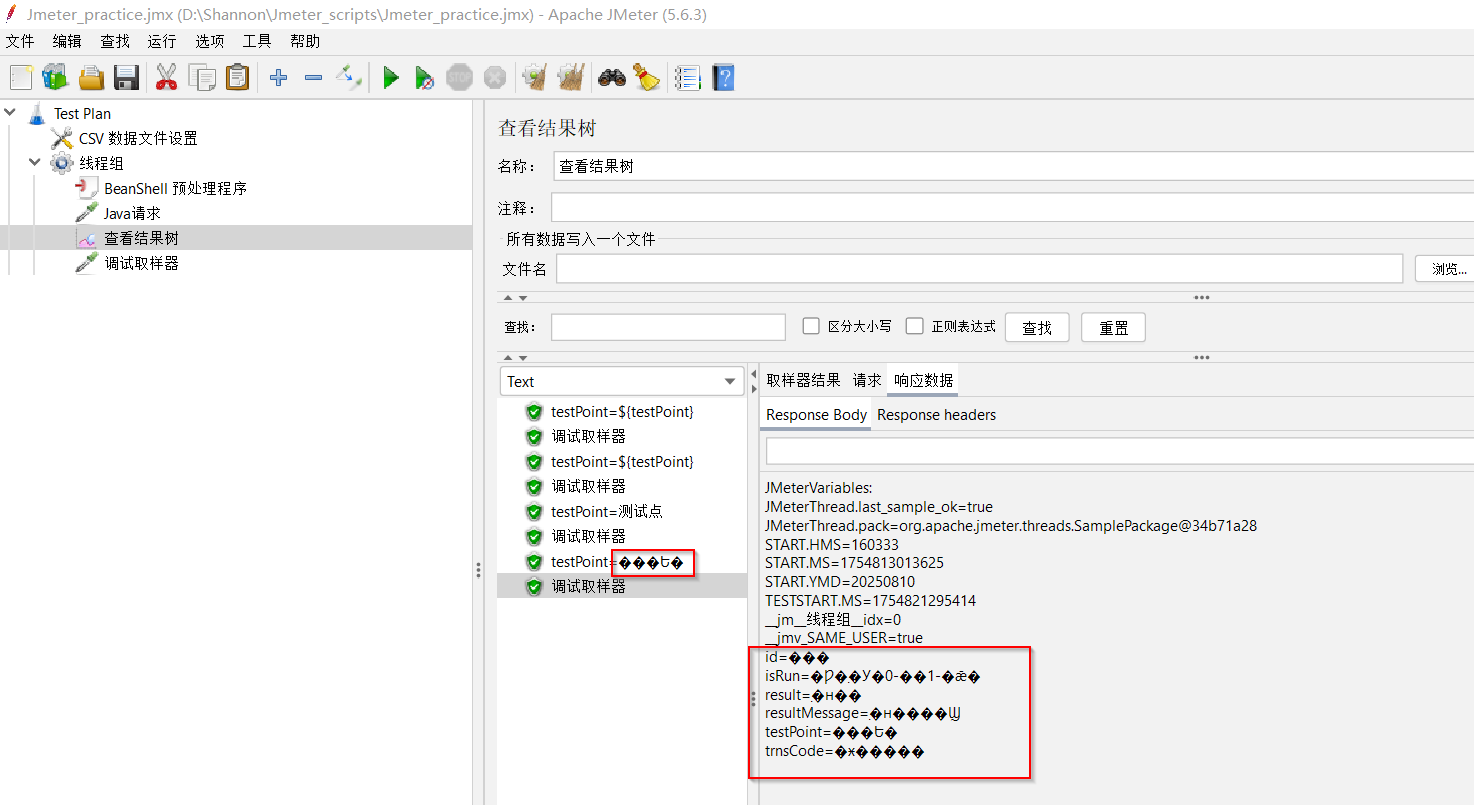Screen dimensions: 1474x805
Task: Open the 工具 menu
Action: pos(257,41)
